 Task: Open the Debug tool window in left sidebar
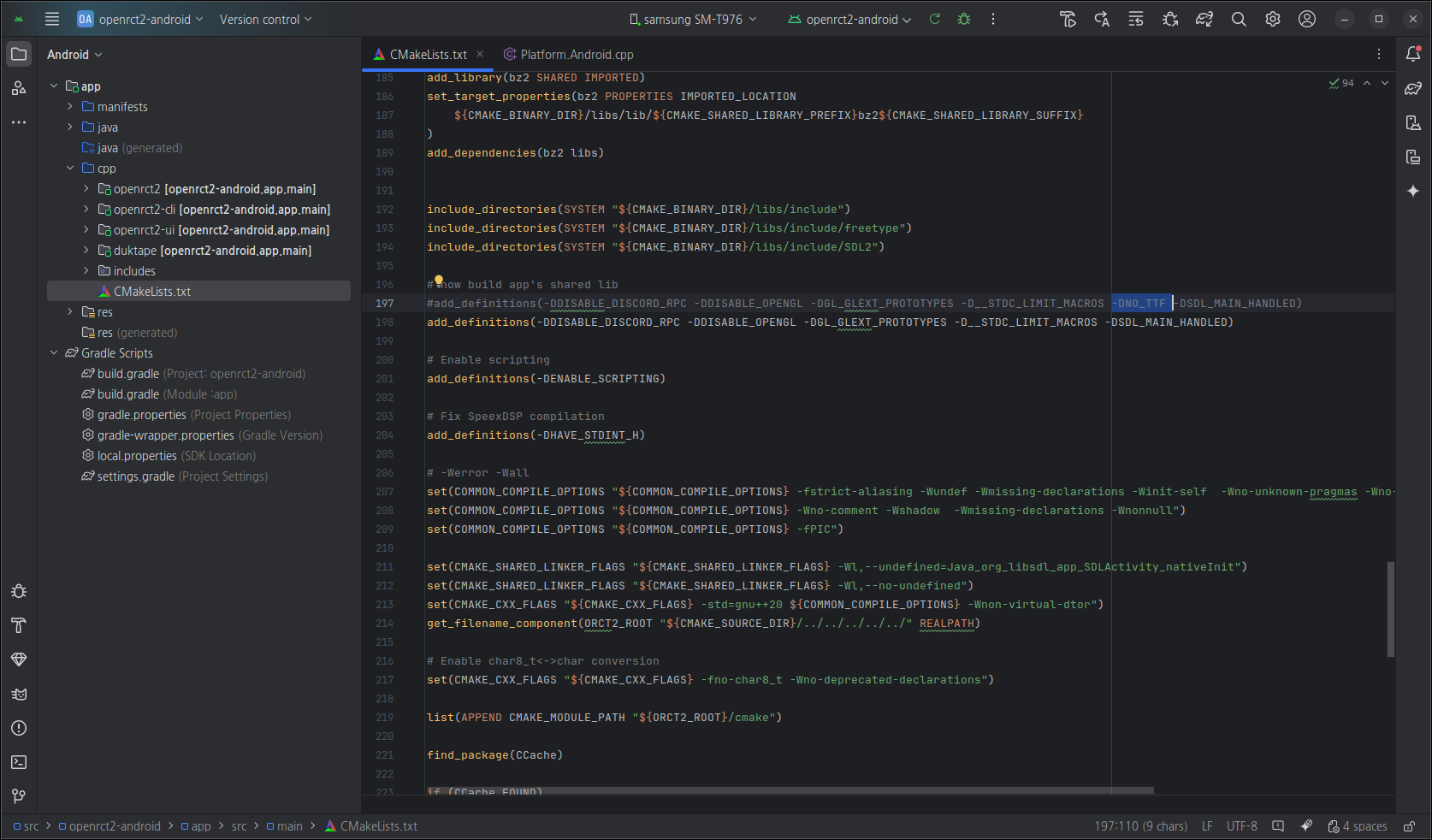(19, 591)
